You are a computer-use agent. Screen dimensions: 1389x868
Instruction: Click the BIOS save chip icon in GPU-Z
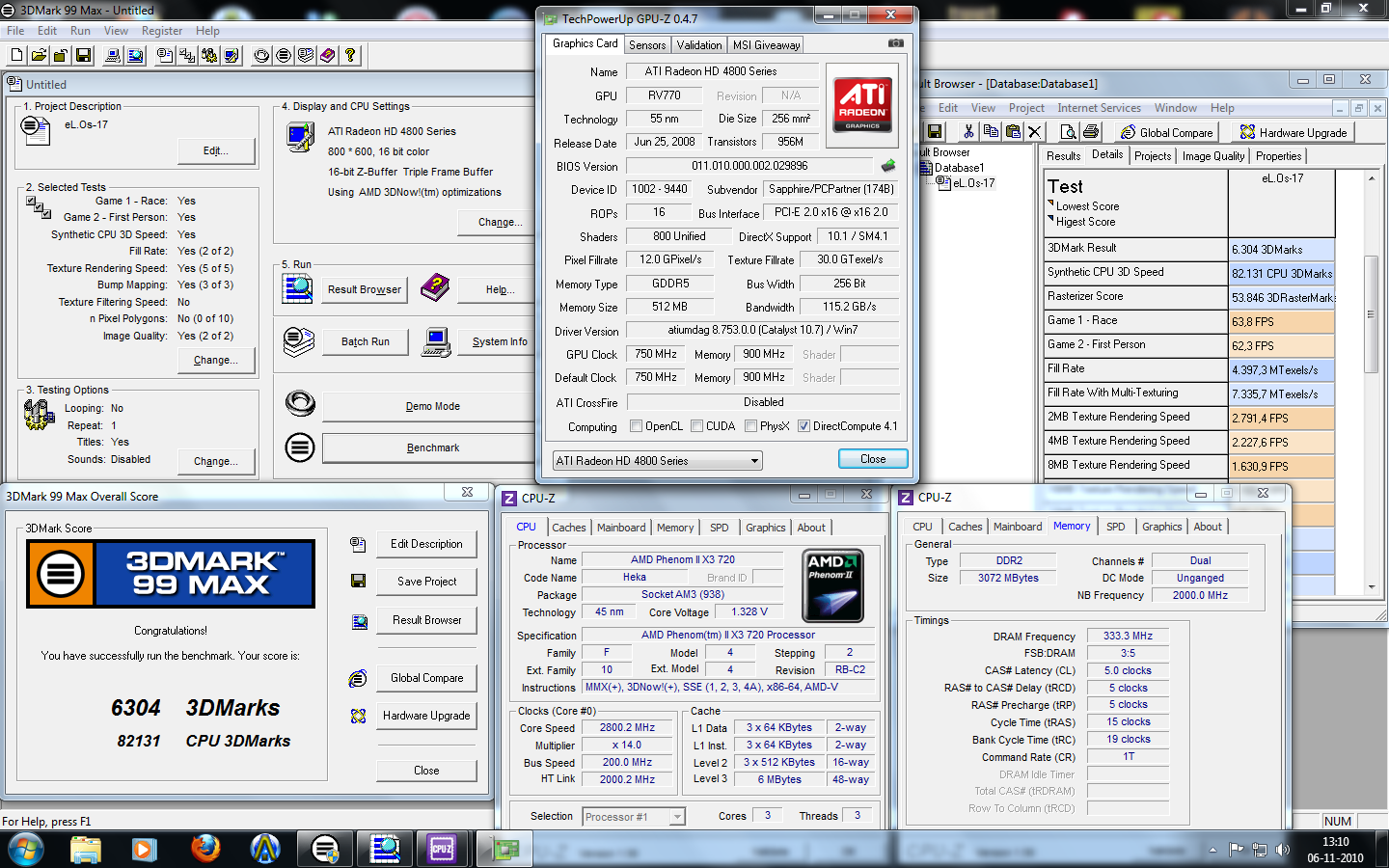click(888, 165)
